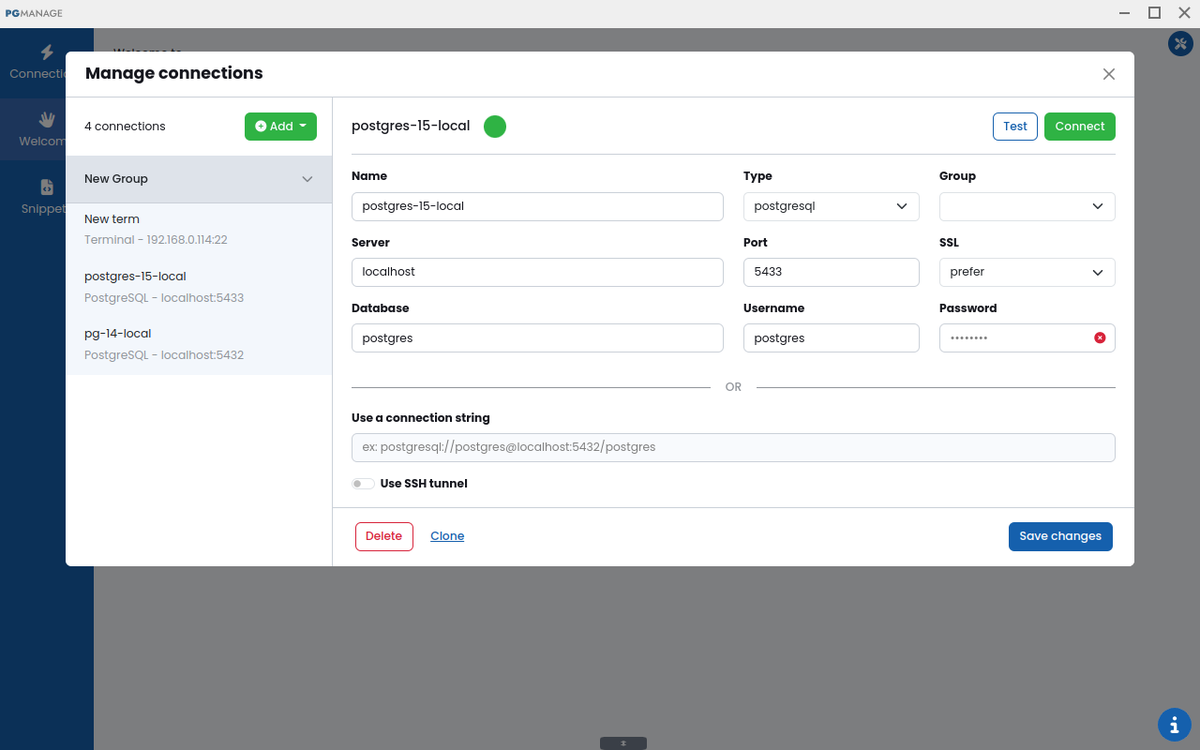
Task: Open the tools icon at the top right
Action: pos(1179,44)
